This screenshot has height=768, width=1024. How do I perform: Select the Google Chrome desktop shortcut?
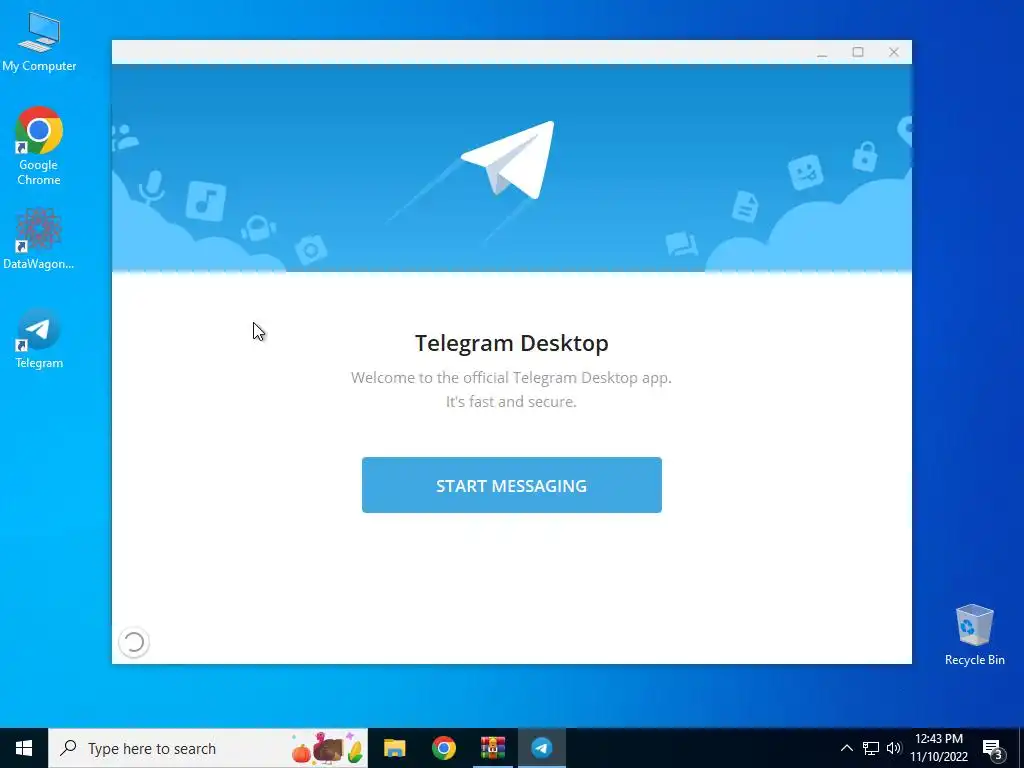click(39, 146)
